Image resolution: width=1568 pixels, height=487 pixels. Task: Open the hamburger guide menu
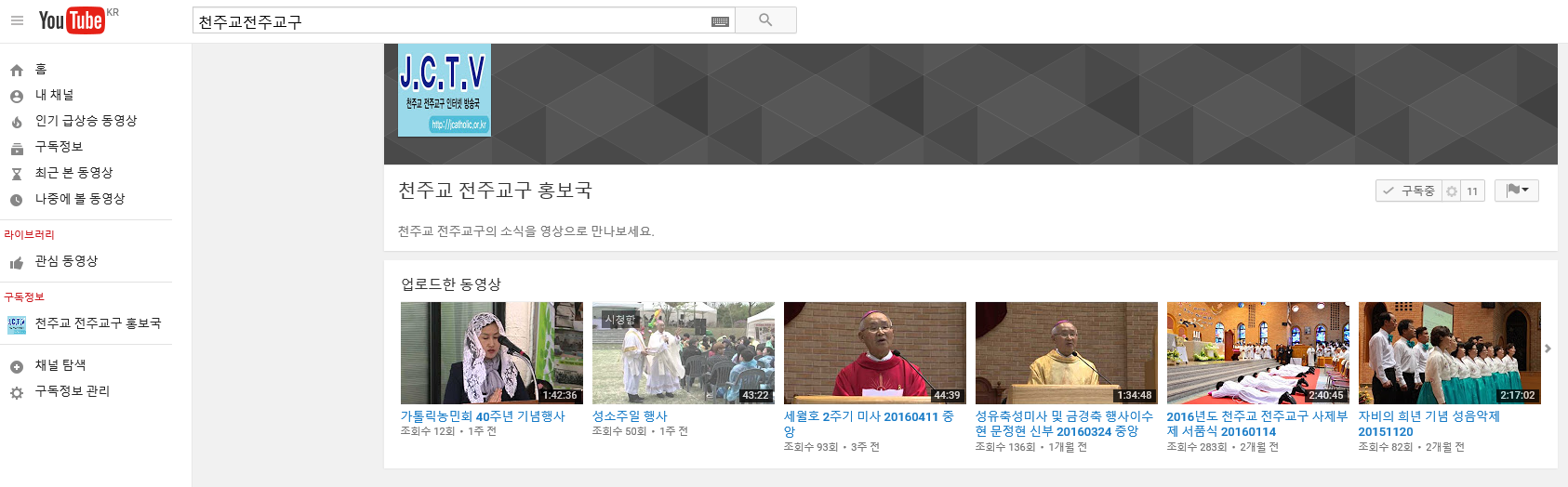point(17,20)
